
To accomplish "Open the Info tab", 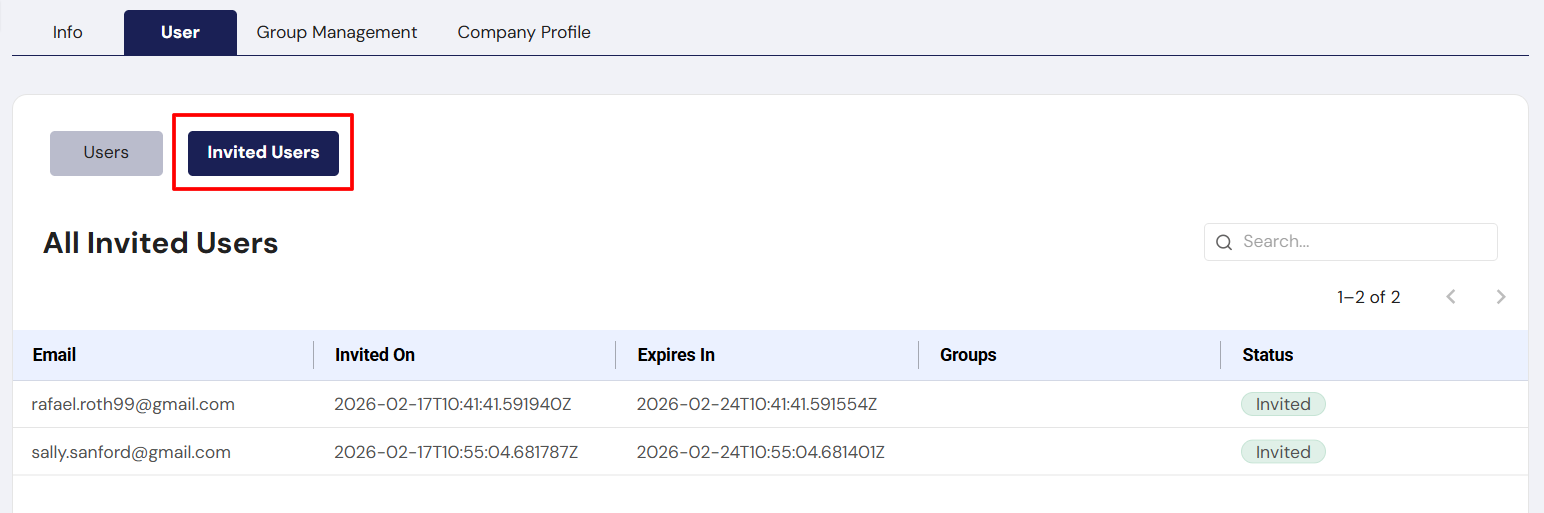I will click(68, 32).
